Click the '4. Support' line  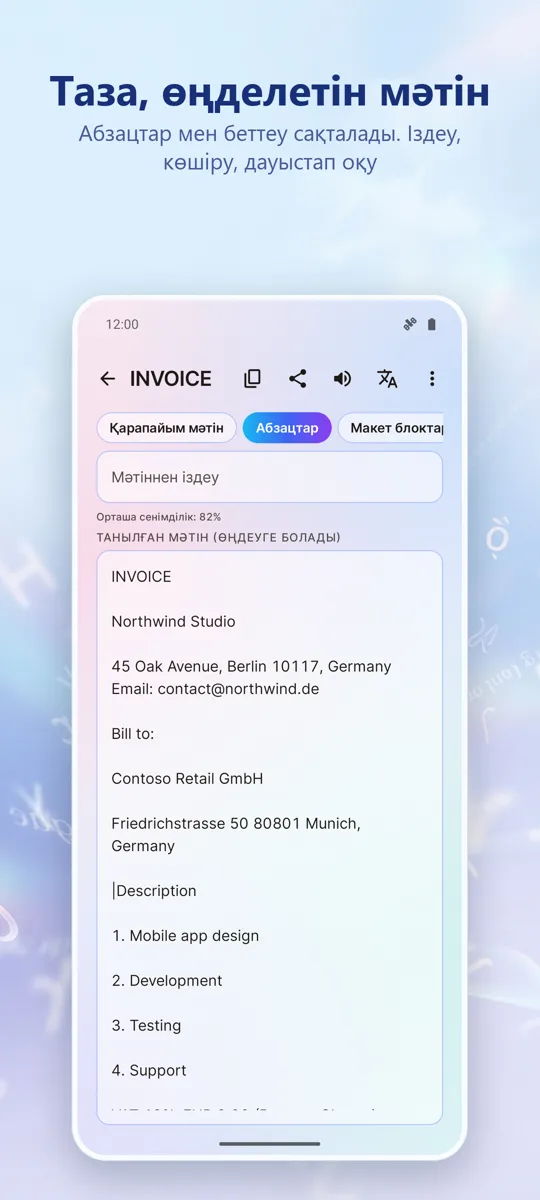[149, 1070]
